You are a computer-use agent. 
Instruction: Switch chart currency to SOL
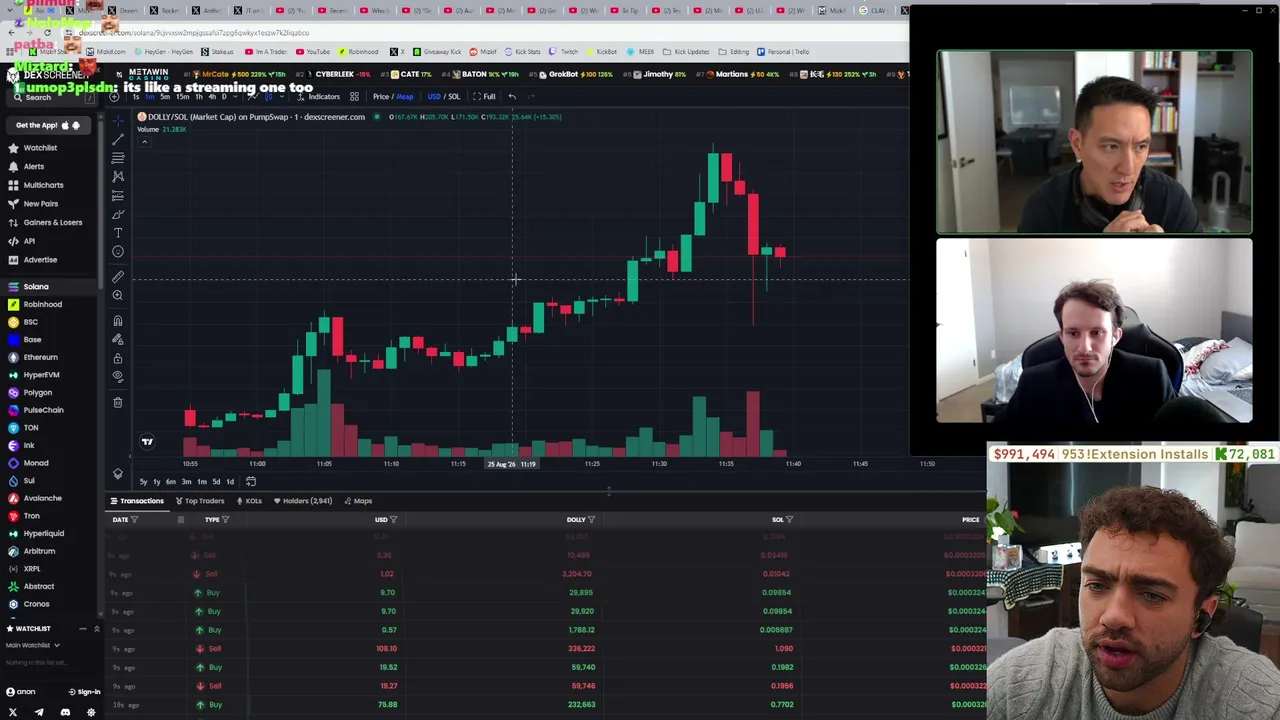click(x=454, y=97)
